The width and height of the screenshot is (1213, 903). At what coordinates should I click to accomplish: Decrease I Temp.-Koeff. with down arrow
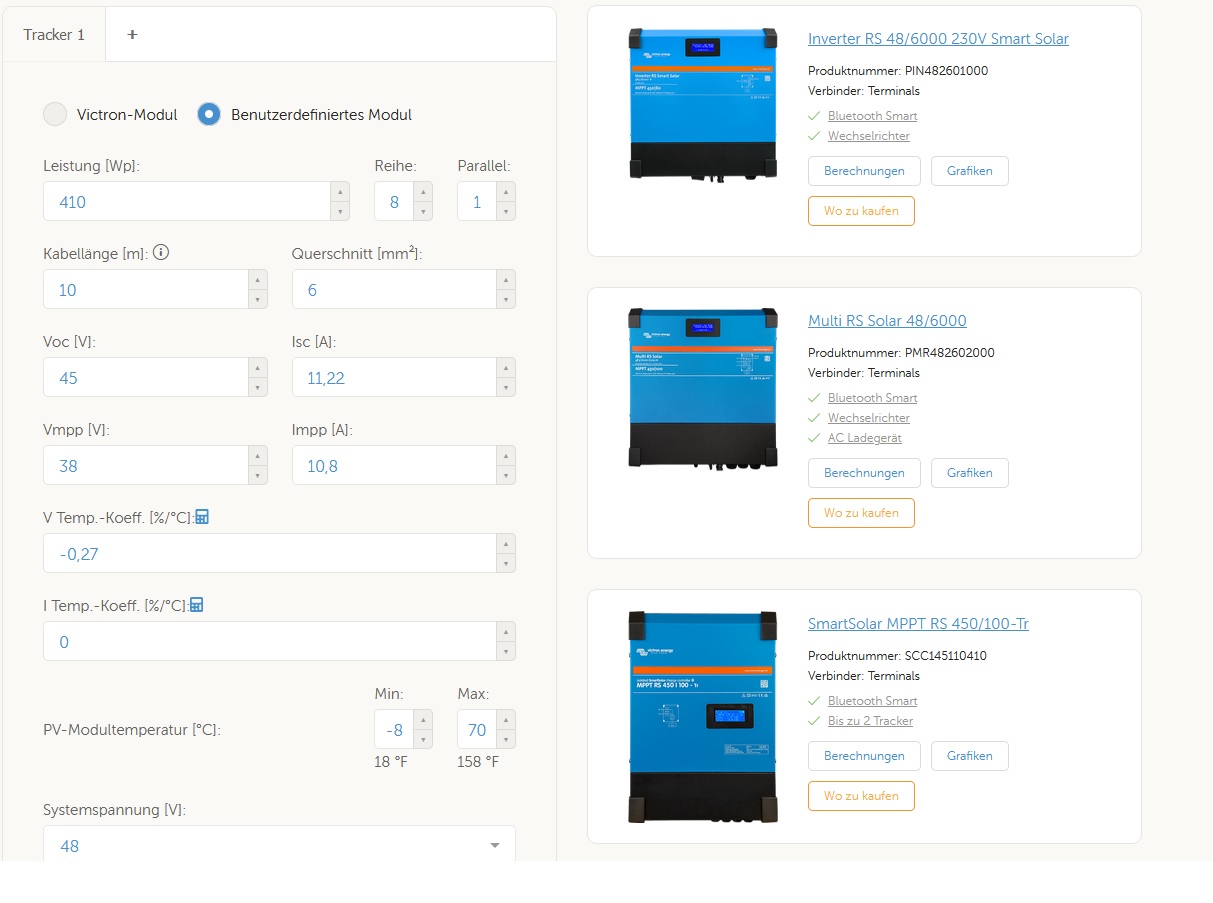[506, 651]
